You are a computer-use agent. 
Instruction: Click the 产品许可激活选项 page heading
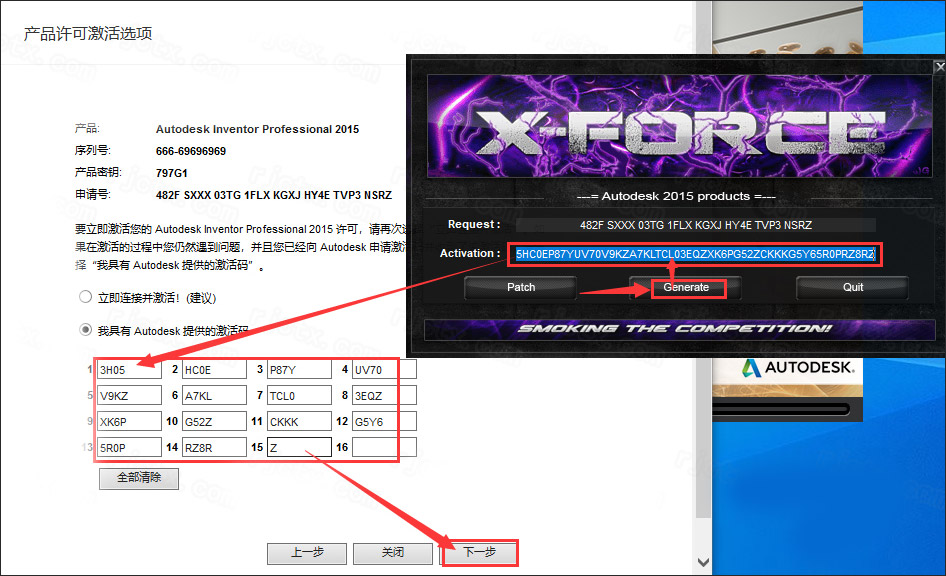(88, 34)
